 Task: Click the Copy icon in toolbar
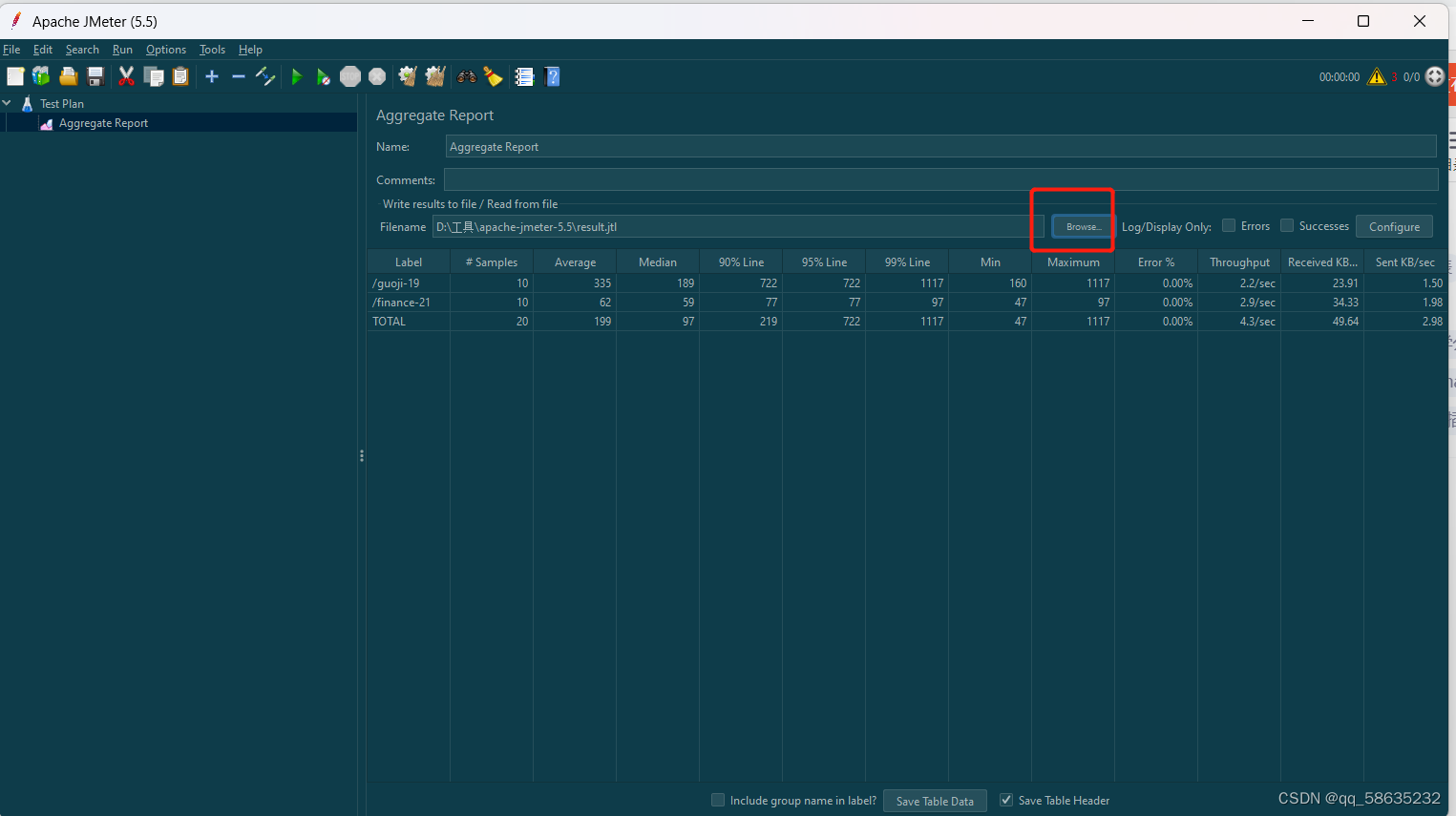pos(154,76)
